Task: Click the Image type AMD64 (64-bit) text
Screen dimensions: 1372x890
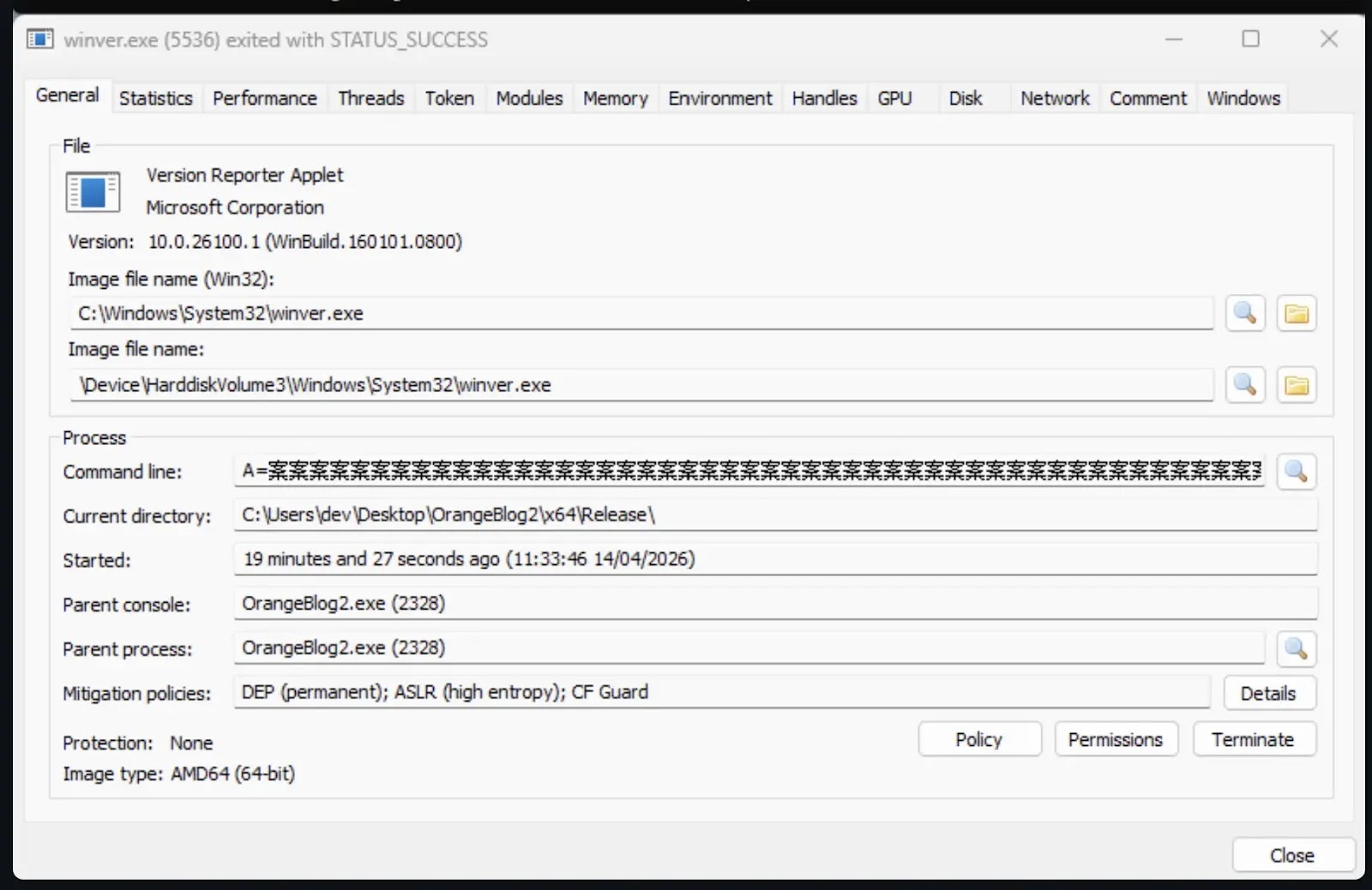Action: 178,773
